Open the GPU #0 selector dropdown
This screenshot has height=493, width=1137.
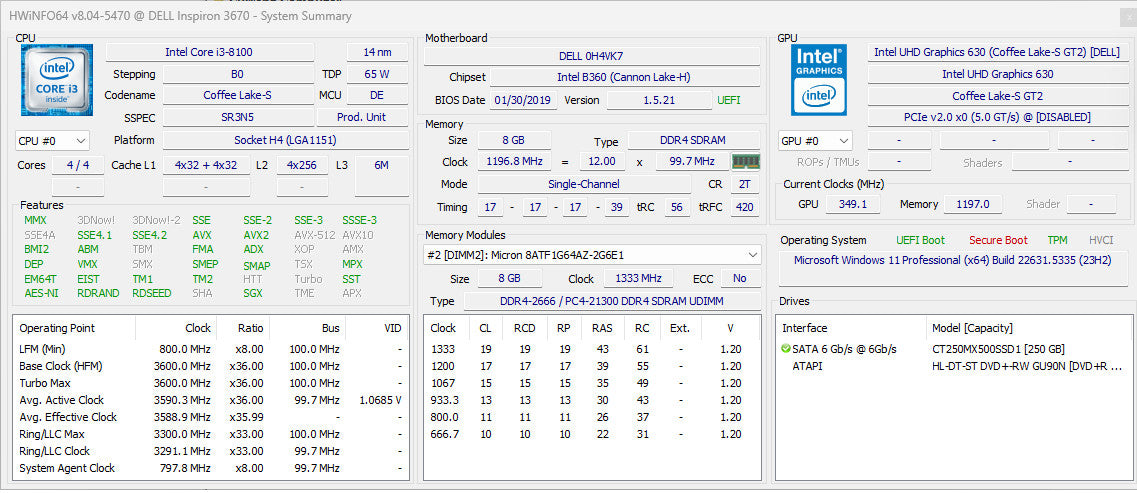(x=816, y=141)
